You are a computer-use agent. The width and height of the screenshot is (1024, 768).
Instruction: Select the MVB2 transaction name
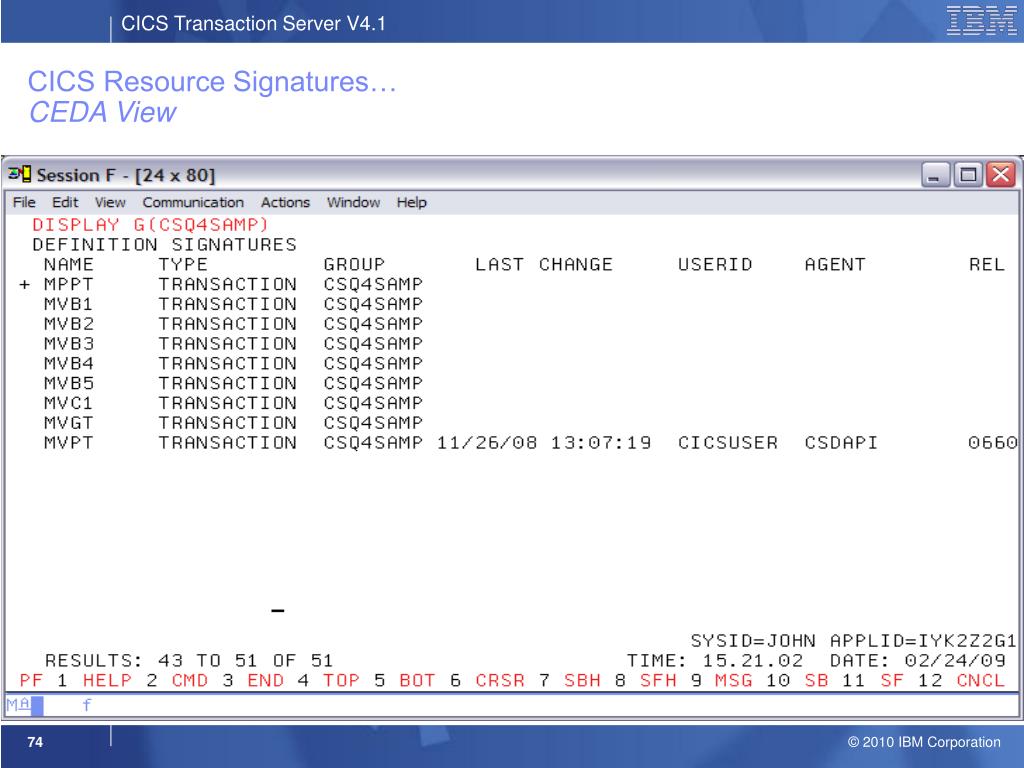tap(69, 324)
